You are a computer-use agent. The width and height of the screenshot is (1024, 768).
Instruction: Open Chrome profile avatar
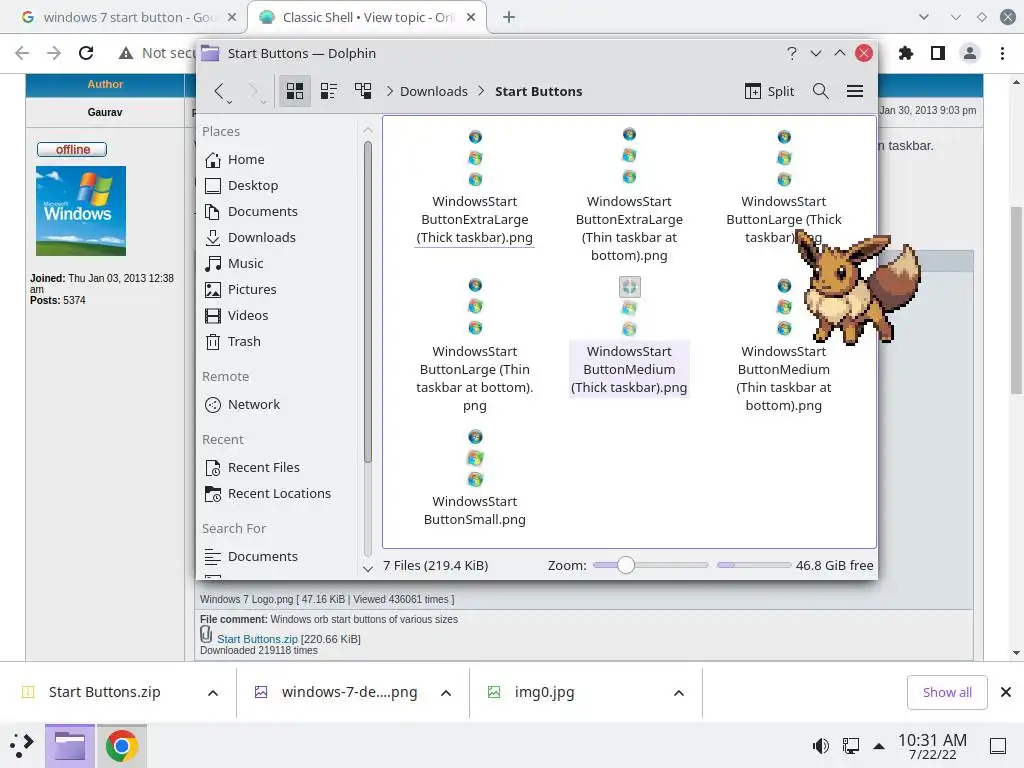pos(970,54)
